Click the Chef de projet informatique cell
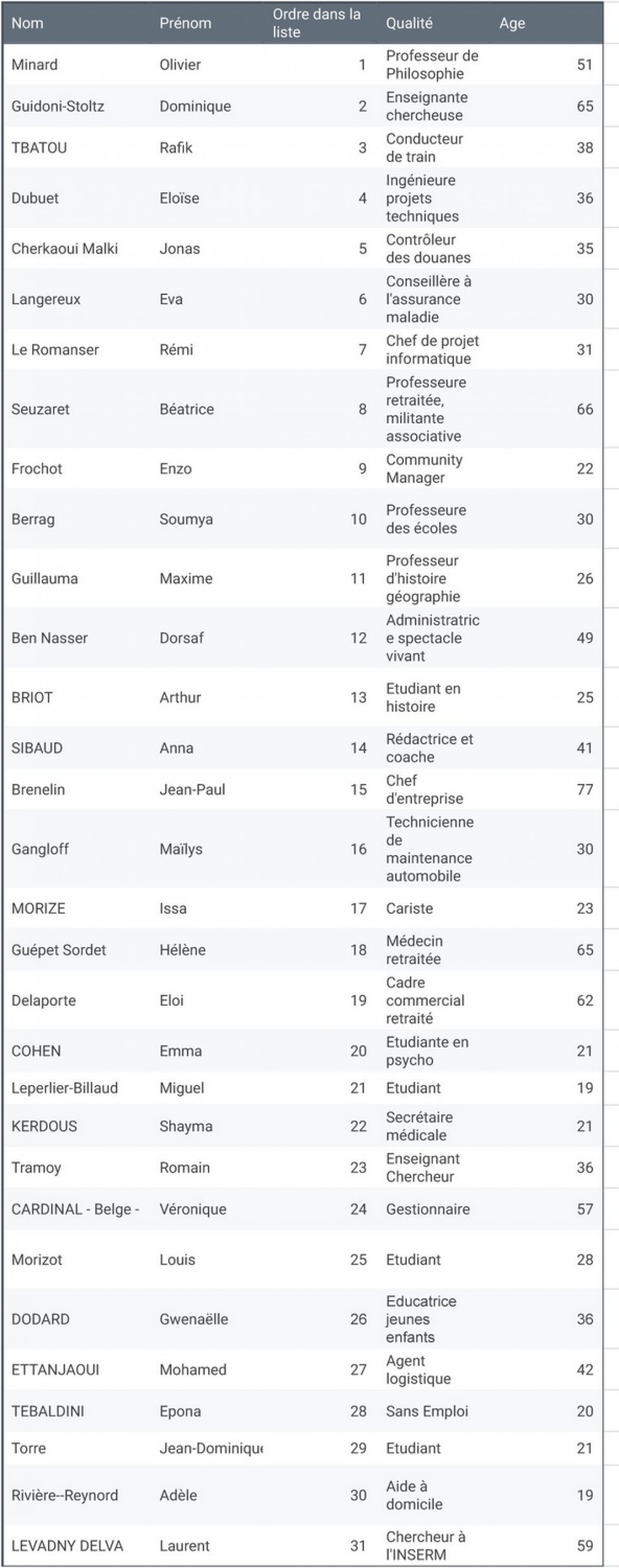Image resolution: width=619 pixels, height=1568 pixels. coord(431,350)
